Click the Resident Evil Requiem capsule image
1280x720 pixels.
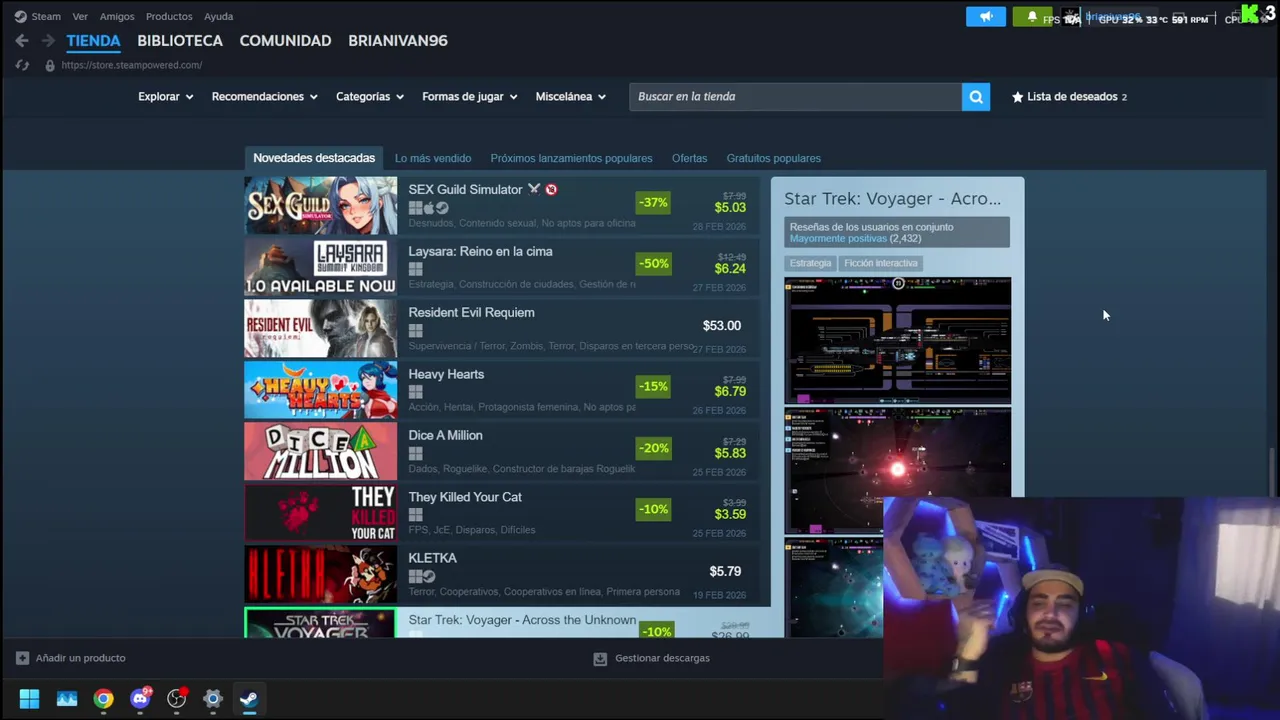pos(321,329)
